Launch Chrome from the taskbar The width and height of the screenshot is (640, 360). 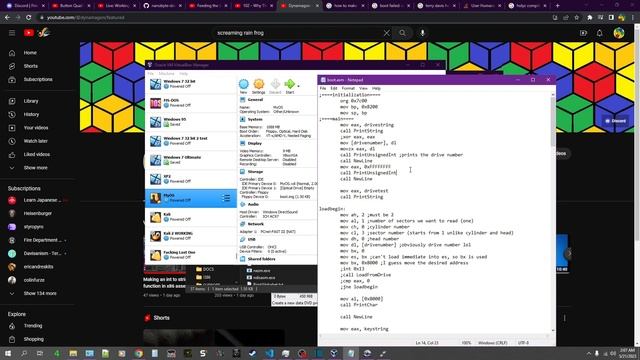(x=139, y=353)
